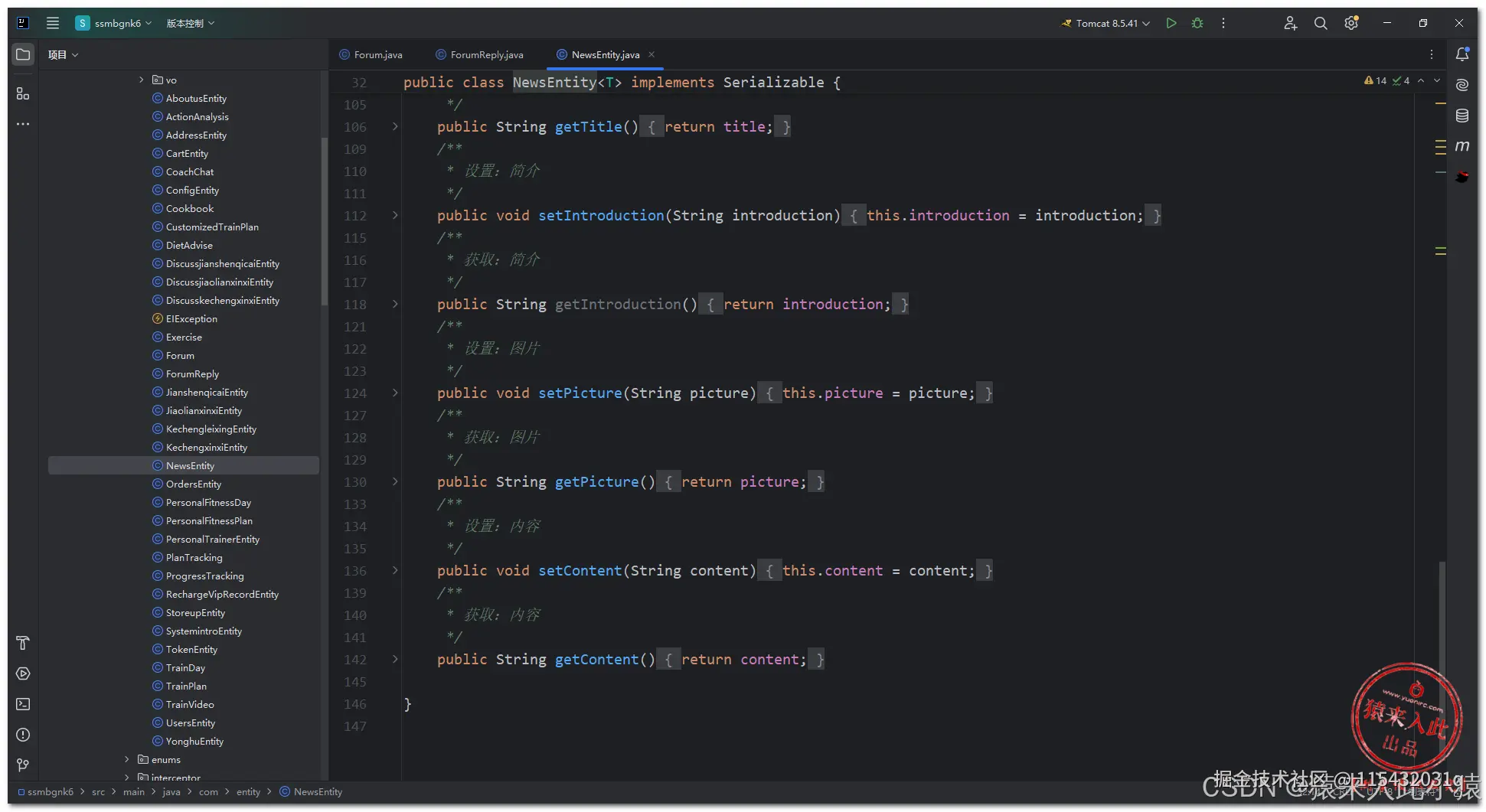Screen dimensions: 1486x812
Task: Open the Git version control tool window
Action: coord(23,765)
